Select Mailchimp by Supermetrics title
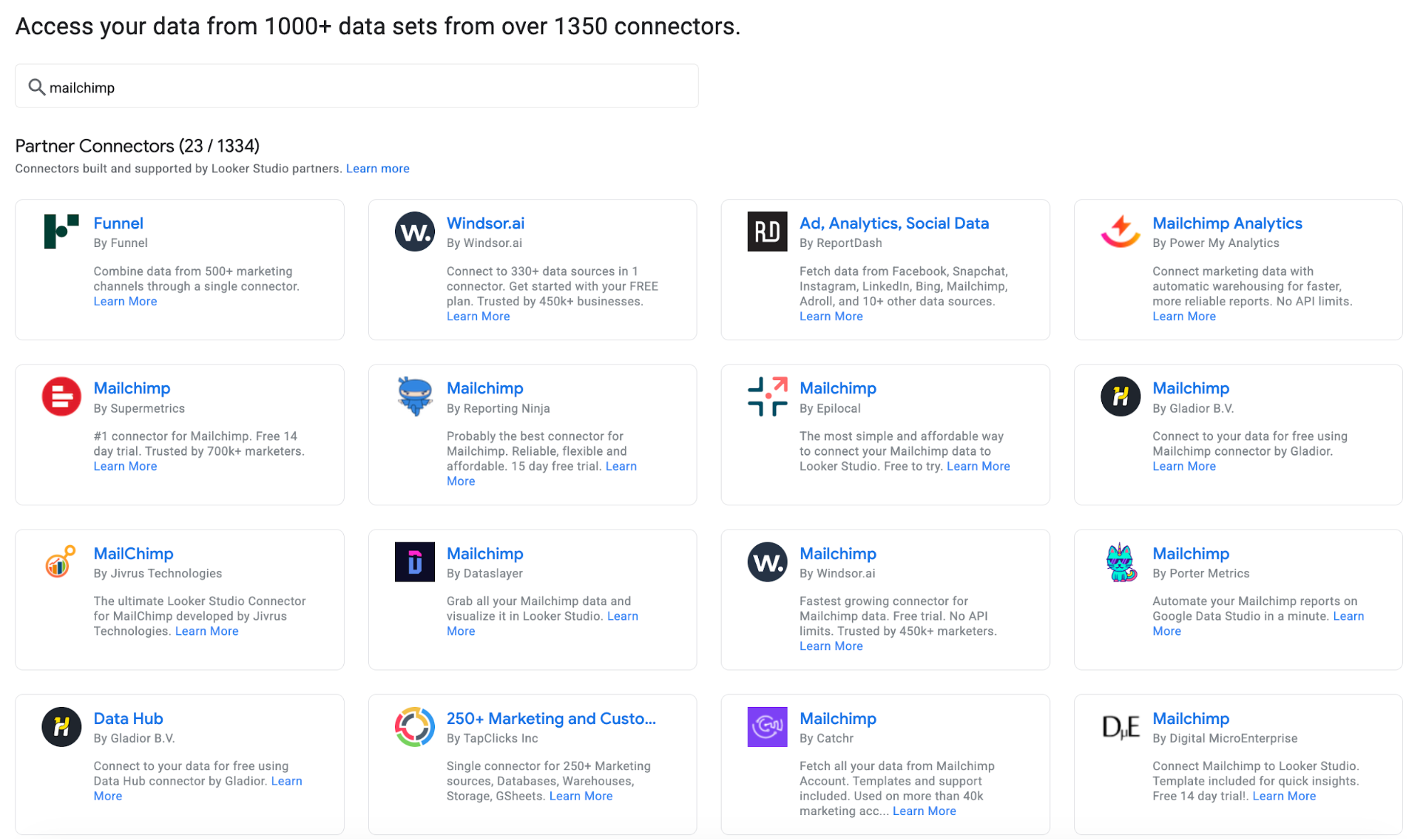1423x840 pixels. [132, 388]
